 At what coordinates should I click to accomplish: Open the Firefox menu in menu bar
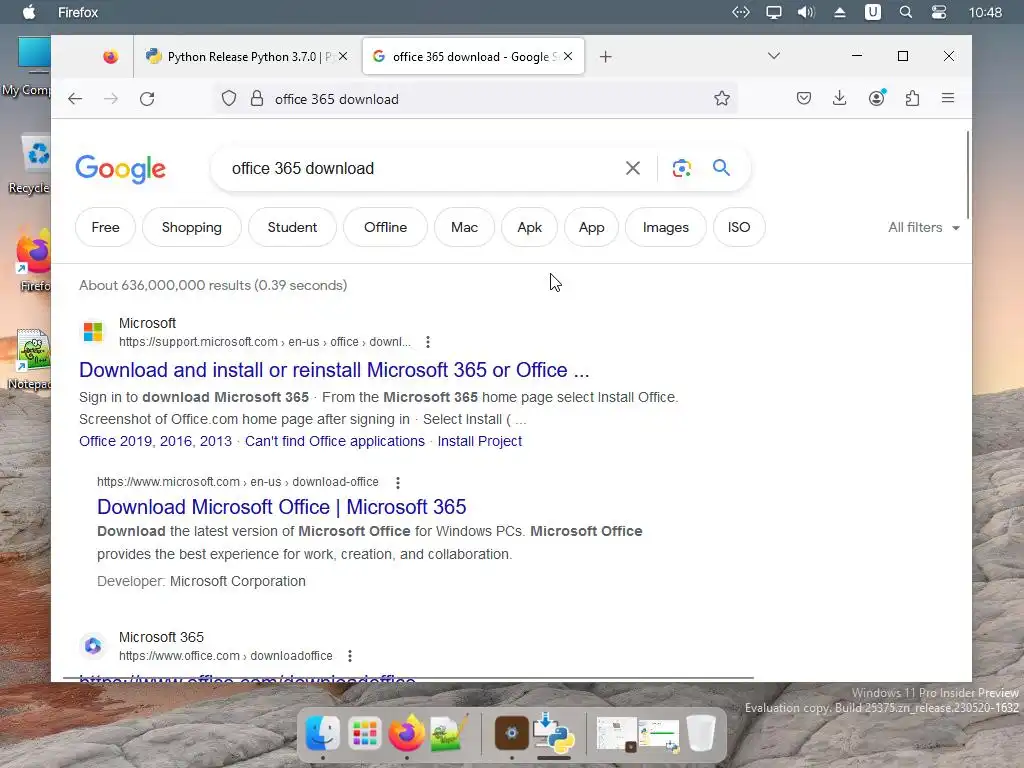(78, 12)
